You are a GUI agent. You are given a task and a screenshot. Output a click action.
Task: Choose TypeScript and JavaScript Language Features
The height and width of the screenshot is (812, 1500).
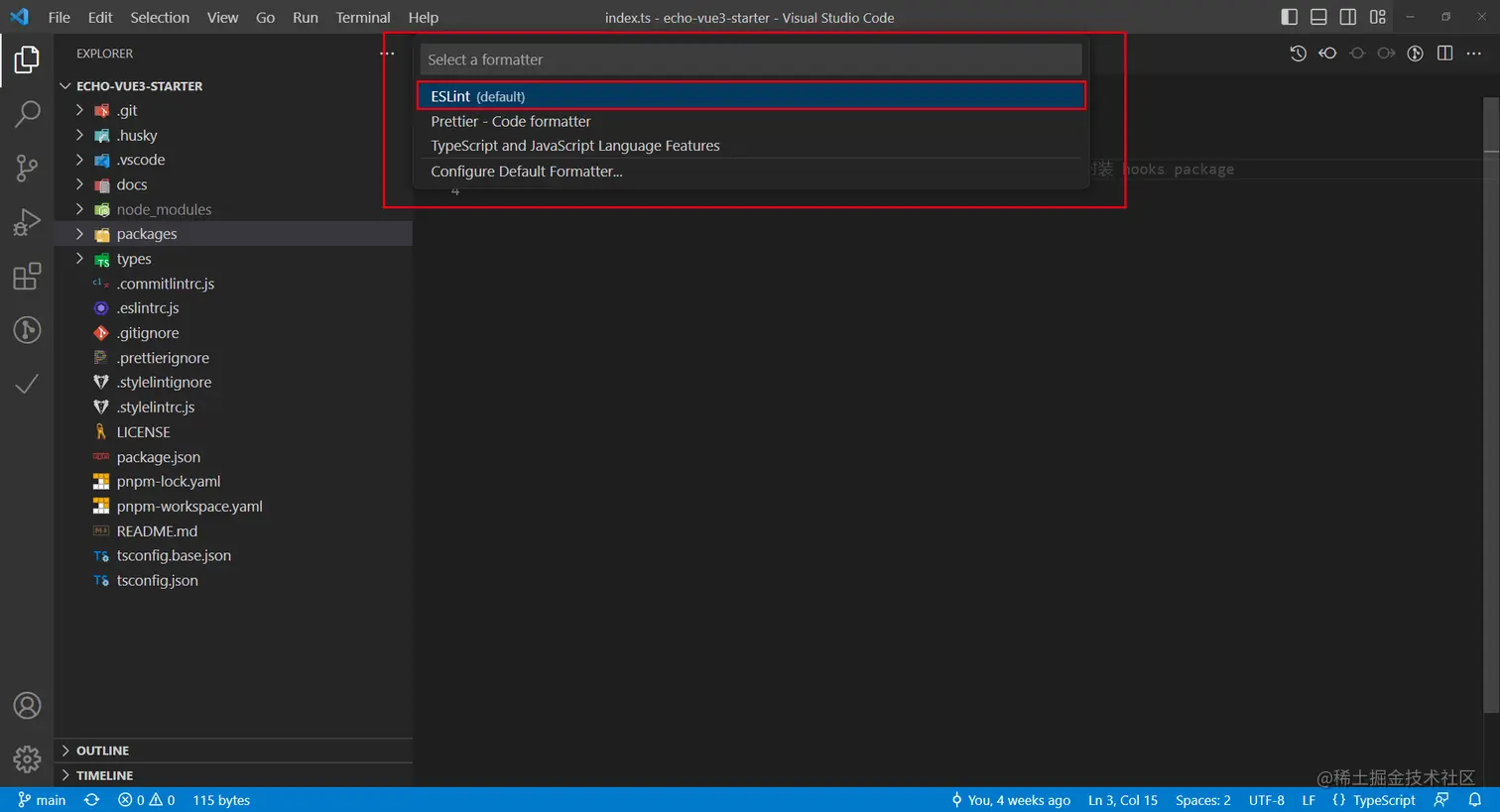[751, 146]
